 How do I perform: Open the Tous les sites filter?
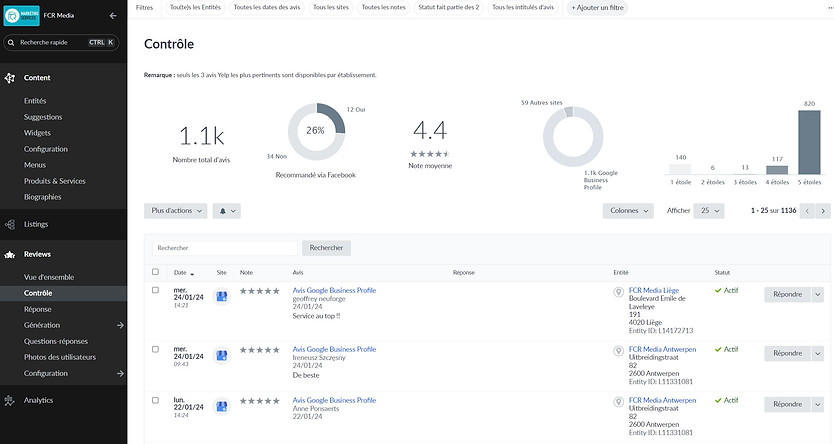331,7
